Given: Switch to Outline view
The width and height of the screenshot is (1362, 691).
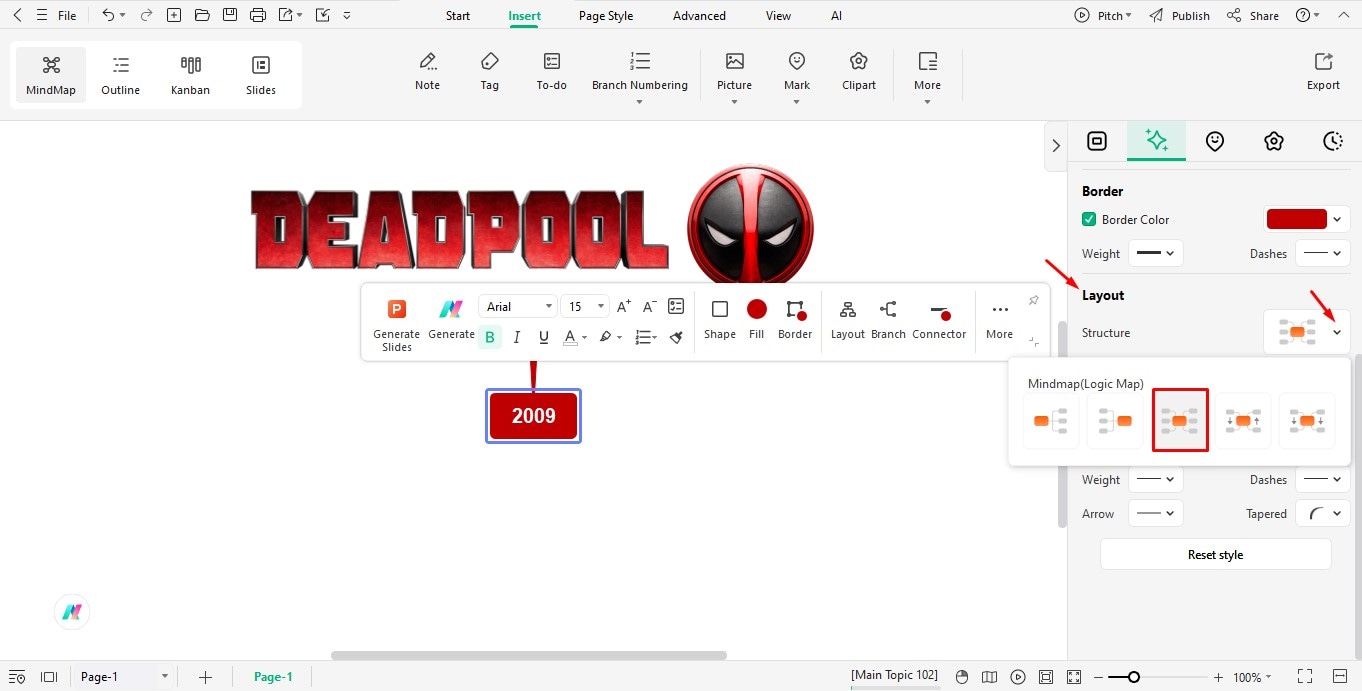Looking at the screenshot, I should [121, 75].
